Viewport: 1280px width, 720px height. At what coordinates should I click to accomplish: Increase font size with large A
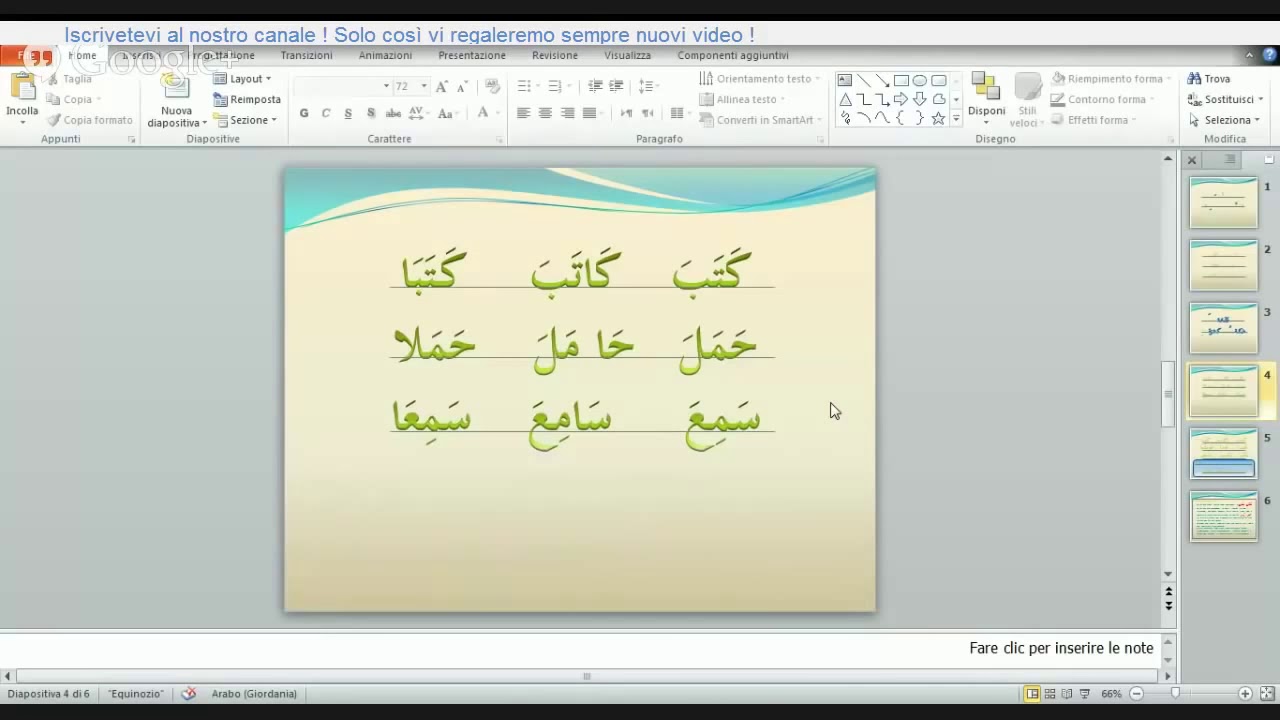(x=441, y=86)
